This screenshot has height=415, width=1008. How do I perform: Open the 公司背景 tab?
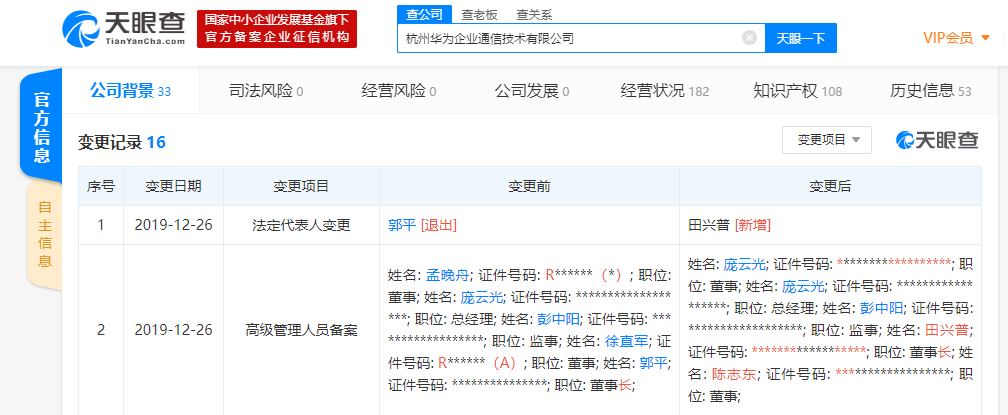click(x=130, y=91)
